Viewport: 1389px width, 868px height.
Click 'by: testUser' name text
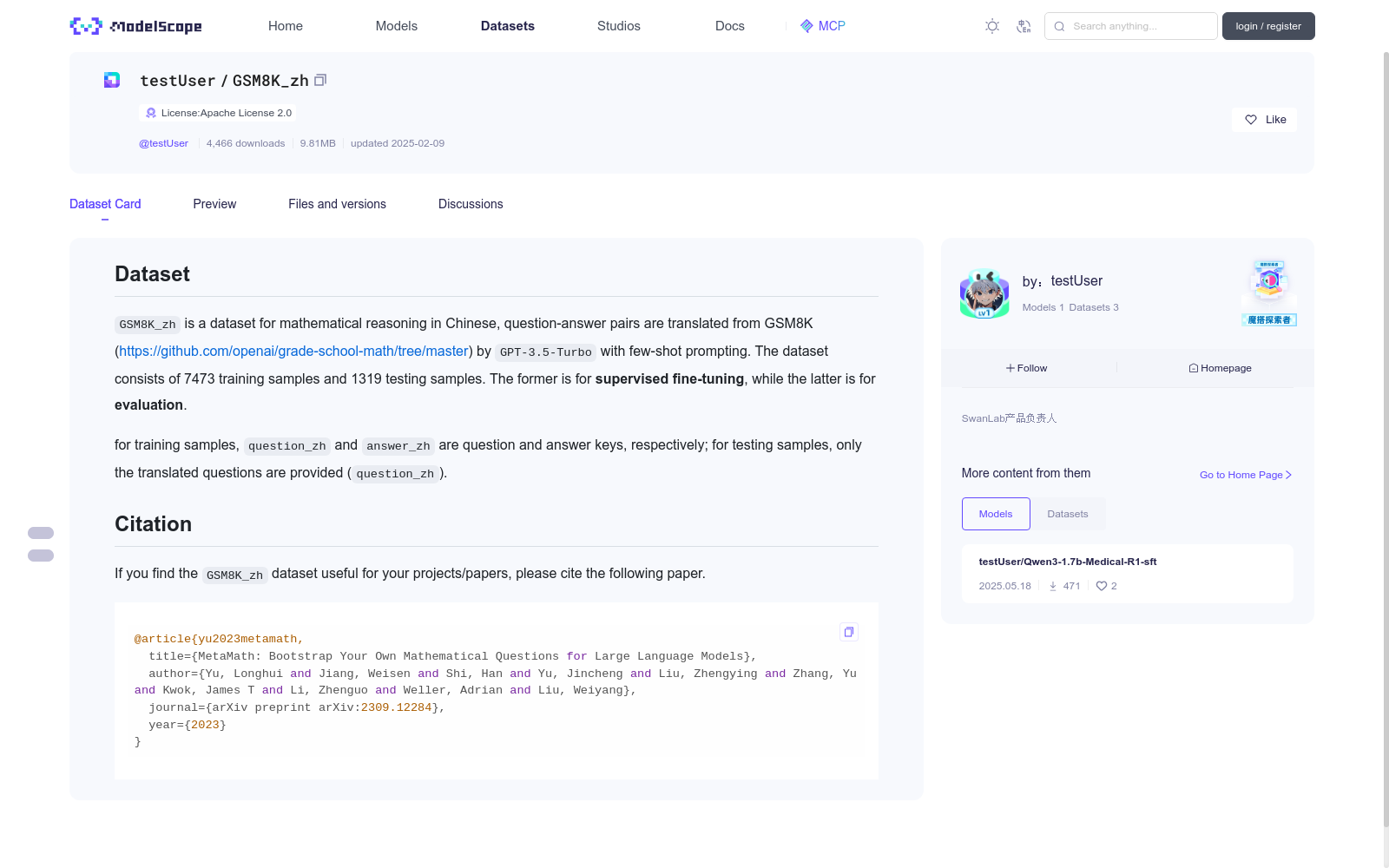click(x=1063, y=281)
